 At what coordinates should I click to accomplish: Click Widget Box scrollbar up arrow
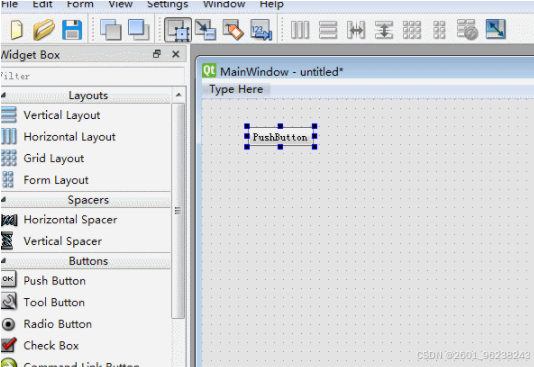(178, 95)
